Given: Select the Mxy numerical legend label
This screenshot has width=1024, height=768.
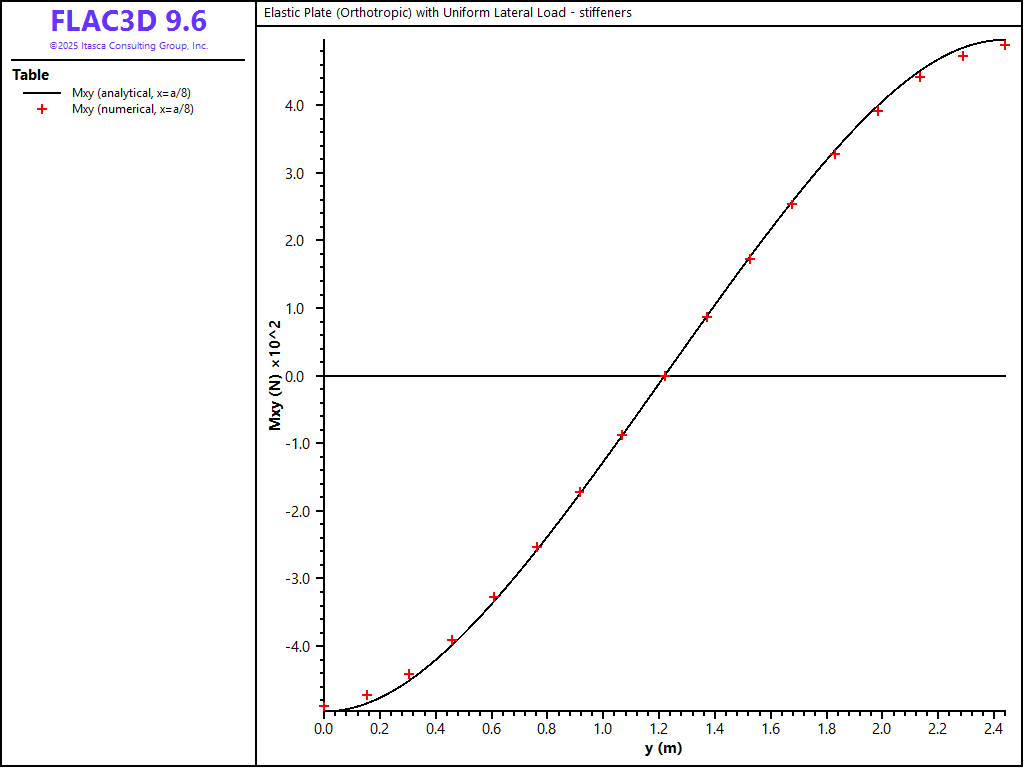Looking at the screenshot, I should click(x=132, y=109).
